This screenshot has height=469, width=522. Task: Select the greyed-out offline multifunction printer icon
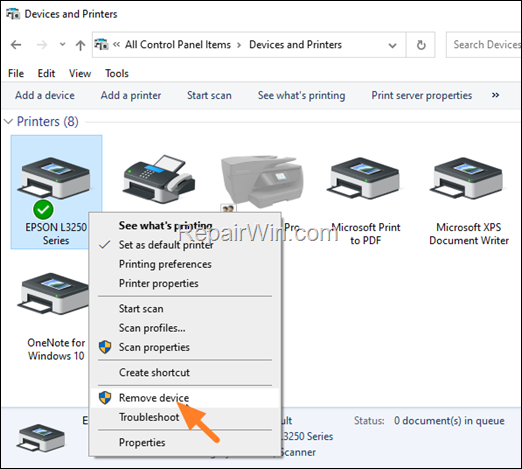pyautogui.click(x=262, y=182)
